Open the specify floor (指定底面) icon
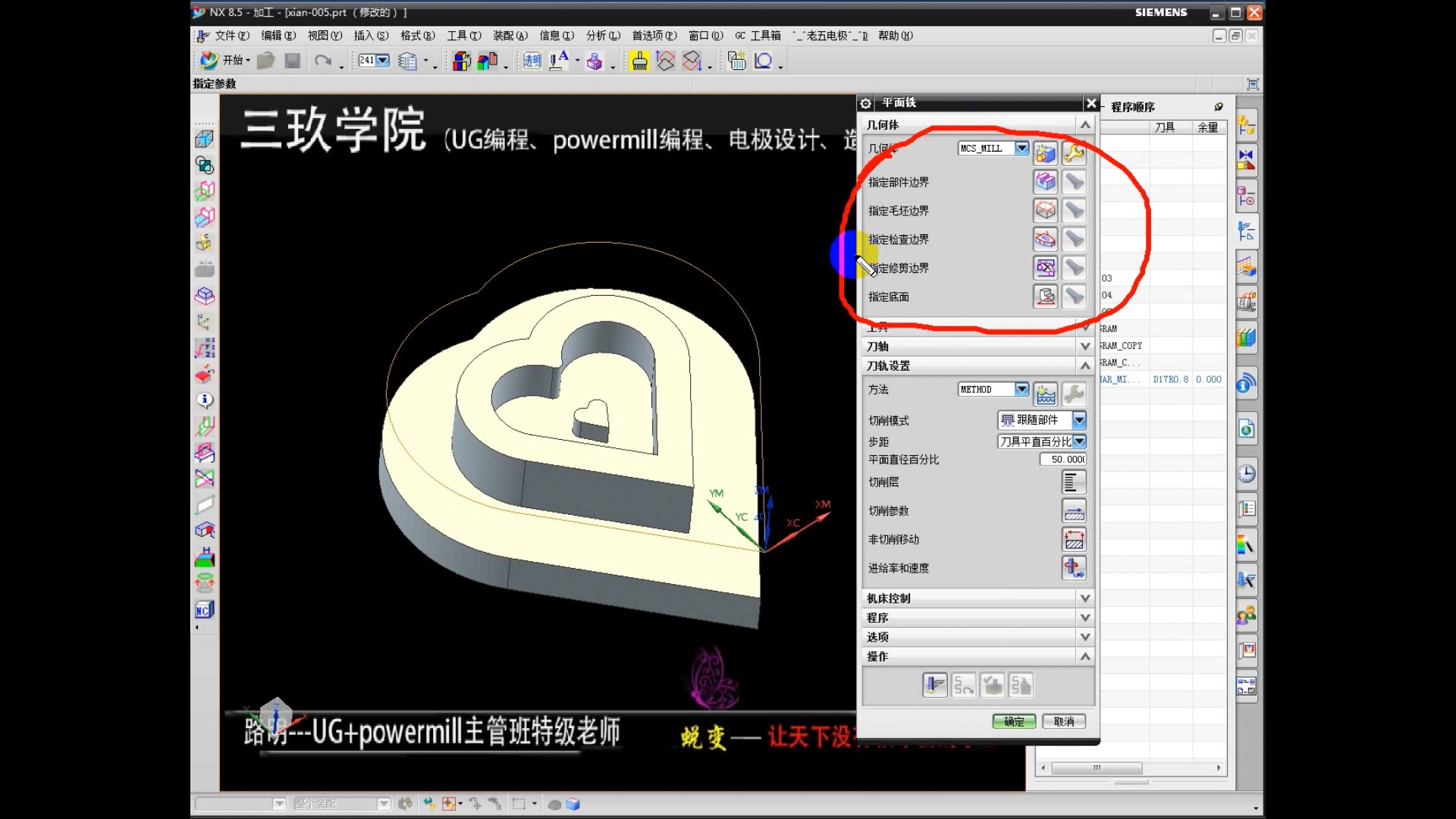The height and width of the screenshot is (819, 1456). (x=1045, y=297)
